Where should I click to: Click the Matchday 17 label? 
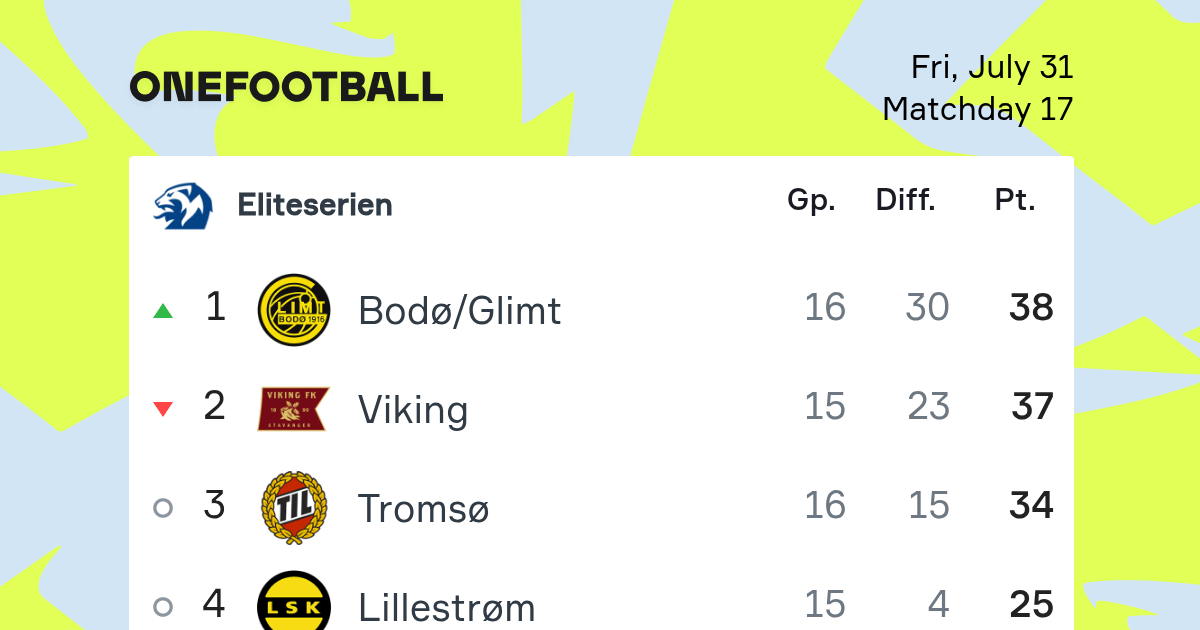[x=978, y=109]
